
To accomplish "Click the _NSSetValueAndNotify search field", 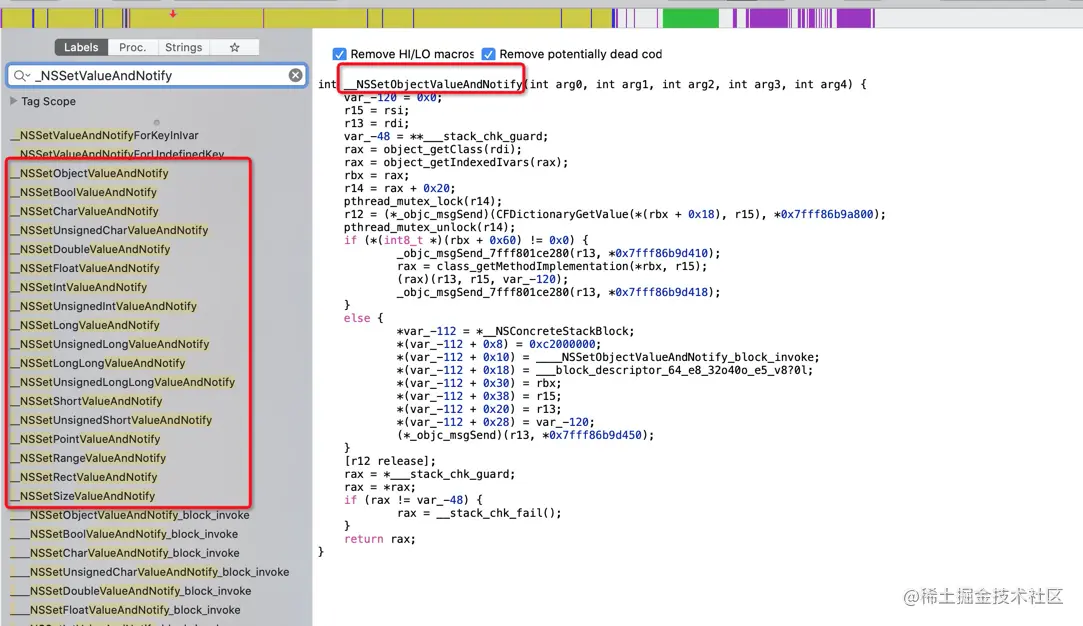I will pos(157,75).
